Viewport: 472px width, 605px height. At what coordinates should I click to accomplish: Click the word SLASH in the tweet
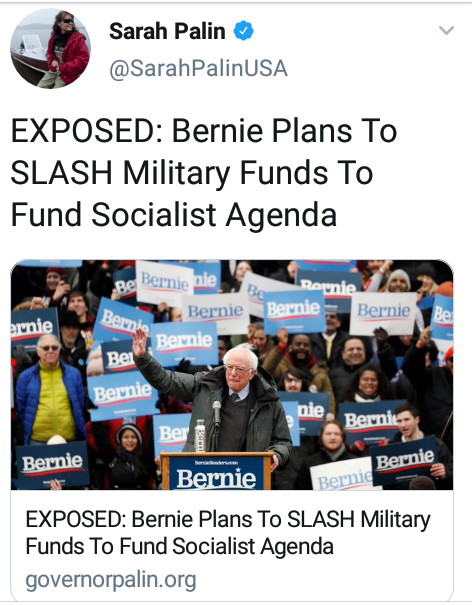pyautogui.click(x=61, y=172)
